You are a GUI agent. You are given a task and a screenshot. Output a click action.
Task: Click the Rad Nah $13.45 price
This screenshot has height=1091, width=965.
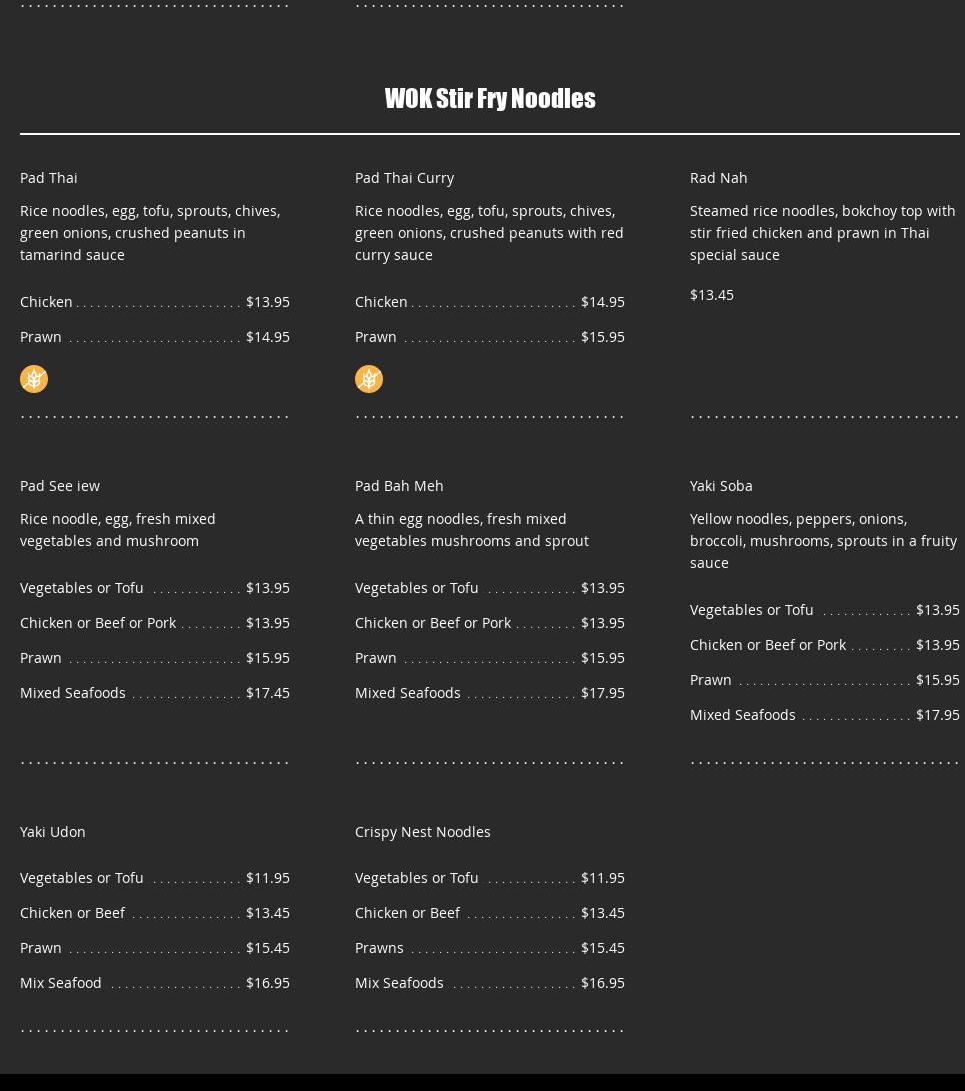point(712,295)
